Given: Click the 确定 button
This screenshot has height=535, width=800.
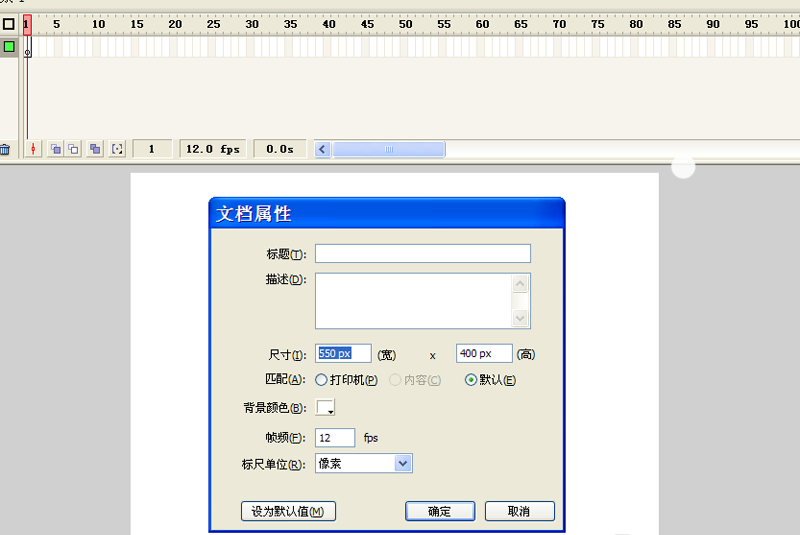Looking at the screenshot, I should (x=440, y=511).
